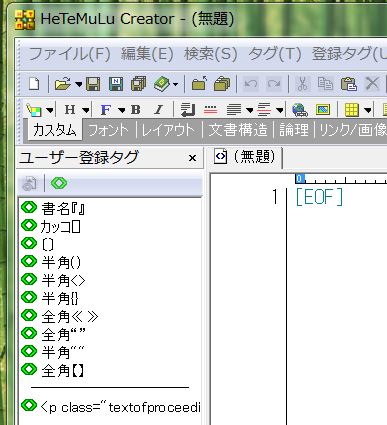387x425 pixels.
Task: Paste from clipboard
Action: [349, 84]
